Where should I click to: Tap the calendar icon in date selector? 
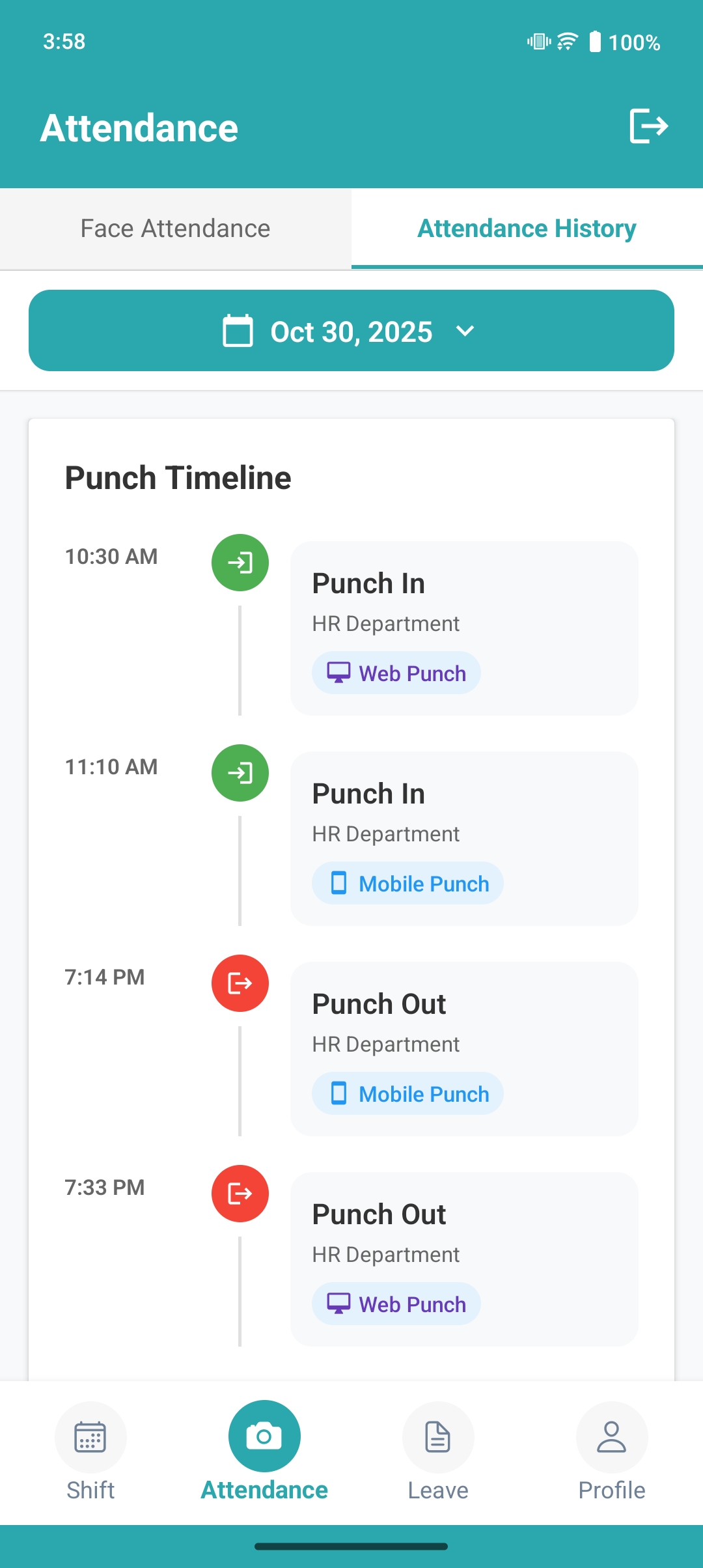(238, 331)
